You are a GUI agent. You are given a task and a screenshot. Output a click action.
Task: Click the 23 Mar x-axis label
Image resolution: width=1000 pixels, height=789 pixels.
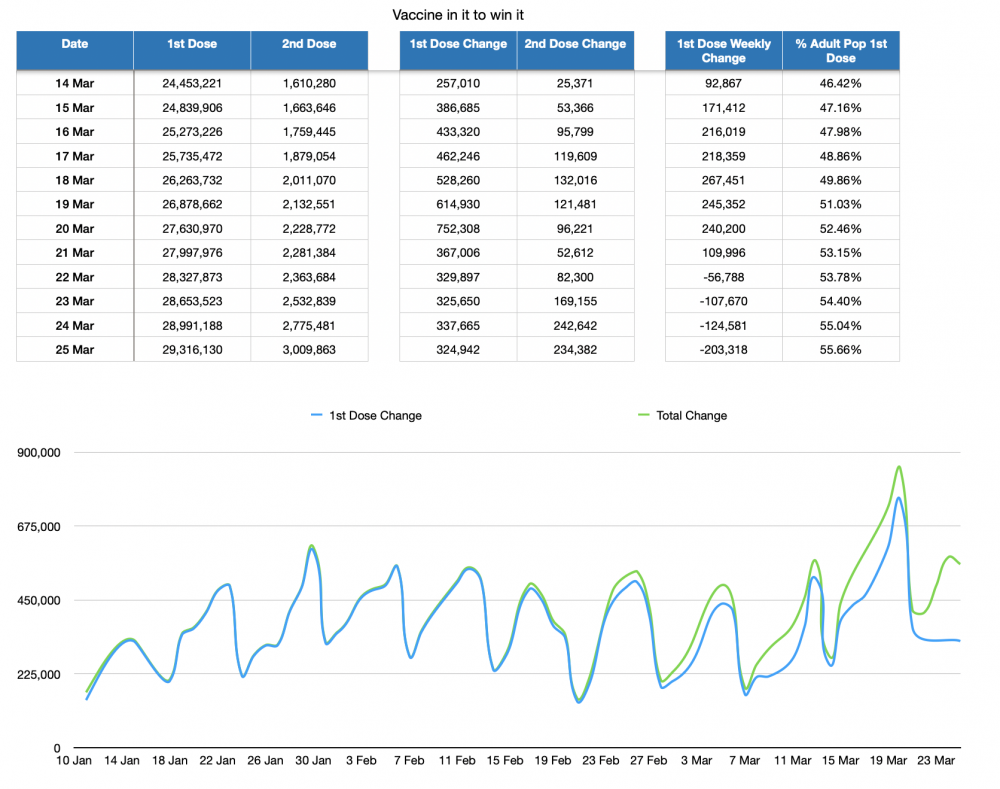(936, 760)
